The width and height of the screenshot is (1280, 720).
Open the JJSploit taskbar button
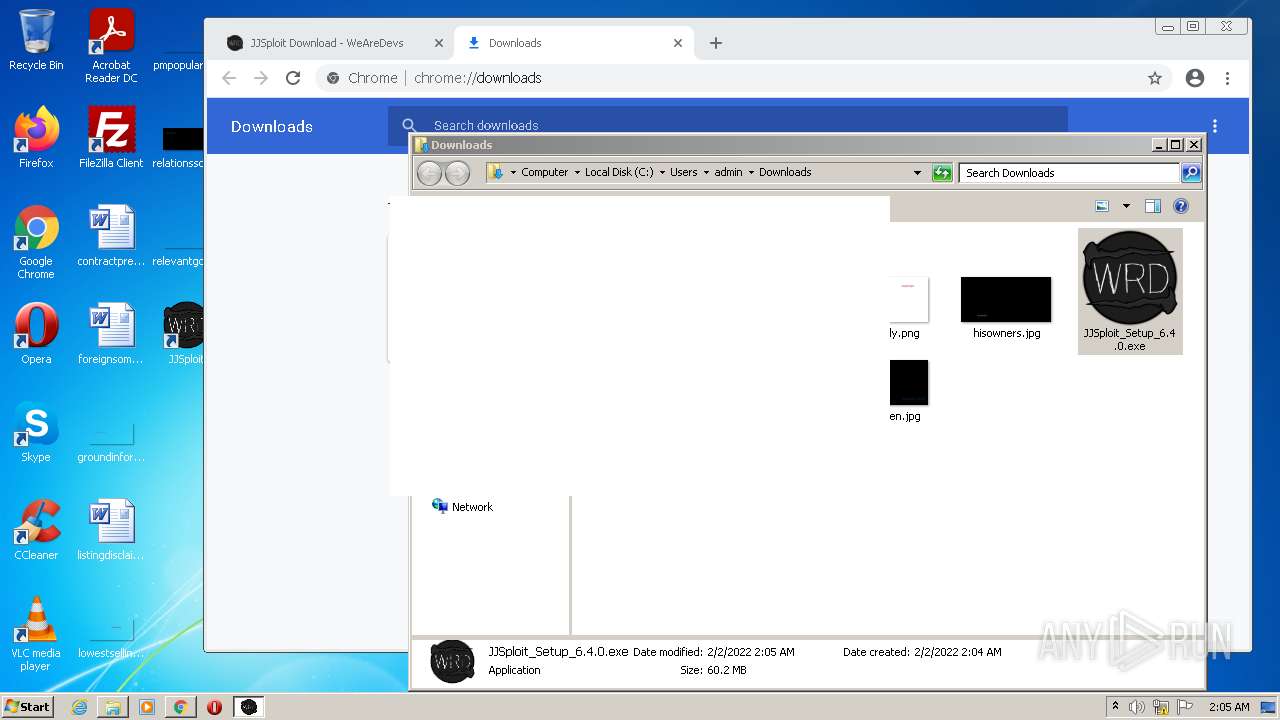(249, 707)
